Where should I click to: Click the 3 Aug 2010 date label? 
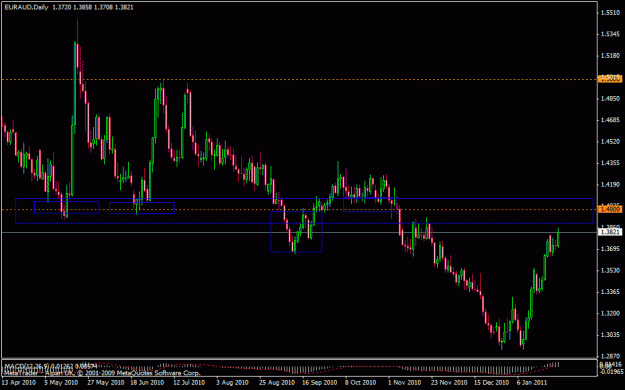click(x=232, y=383)
